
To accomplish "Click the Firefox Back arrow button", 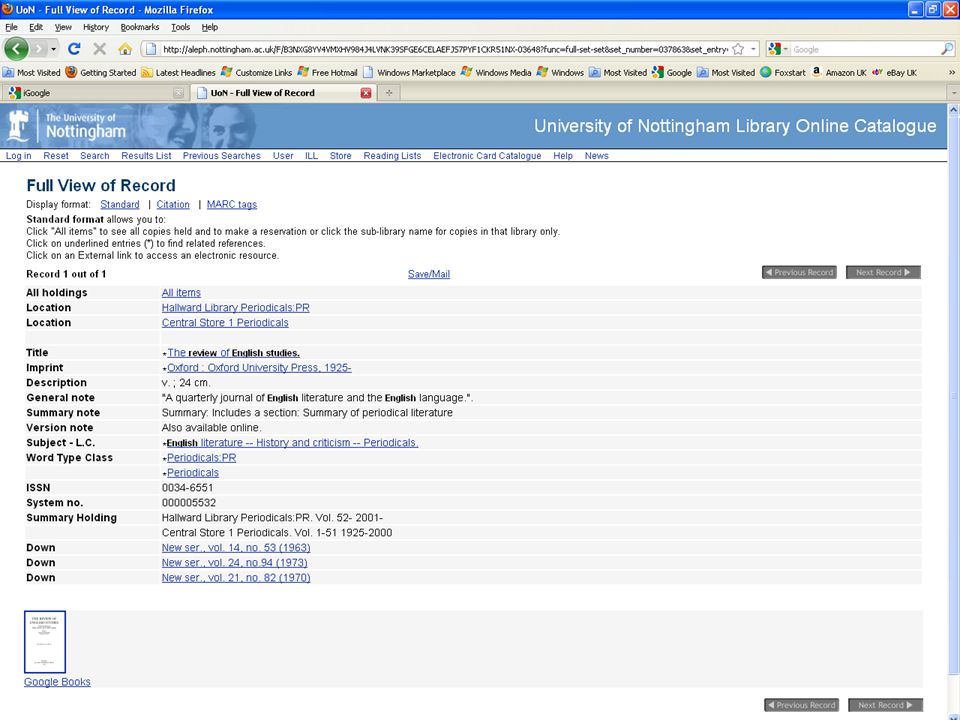I will pos(16,49).
